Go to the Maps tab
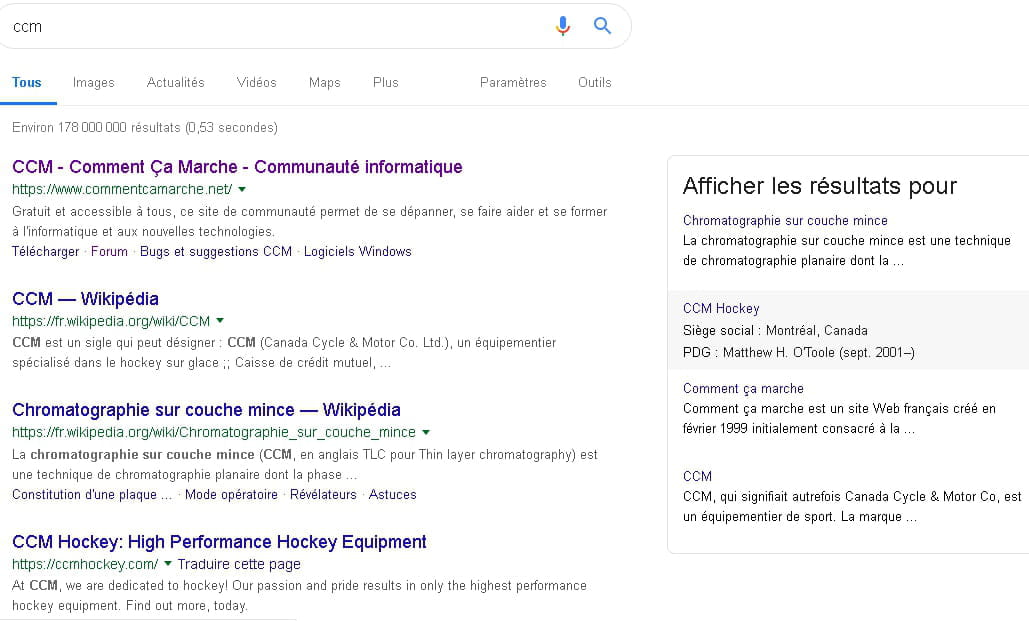1029x621 pixels. (325, 82)
